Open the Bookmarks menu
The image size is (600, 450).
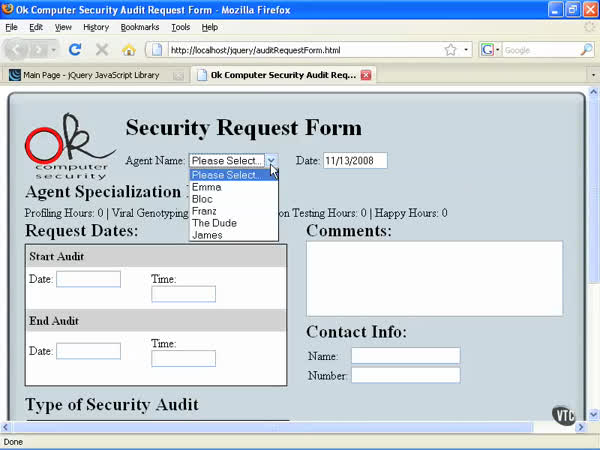point(139,27)
